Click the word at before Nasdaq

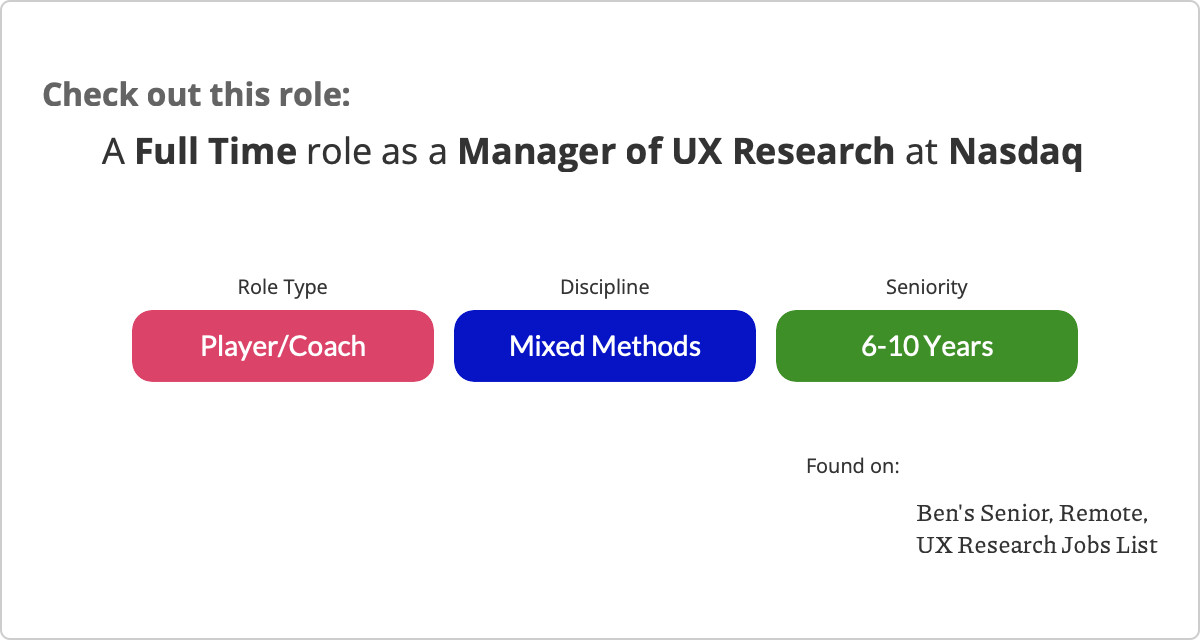922,151
